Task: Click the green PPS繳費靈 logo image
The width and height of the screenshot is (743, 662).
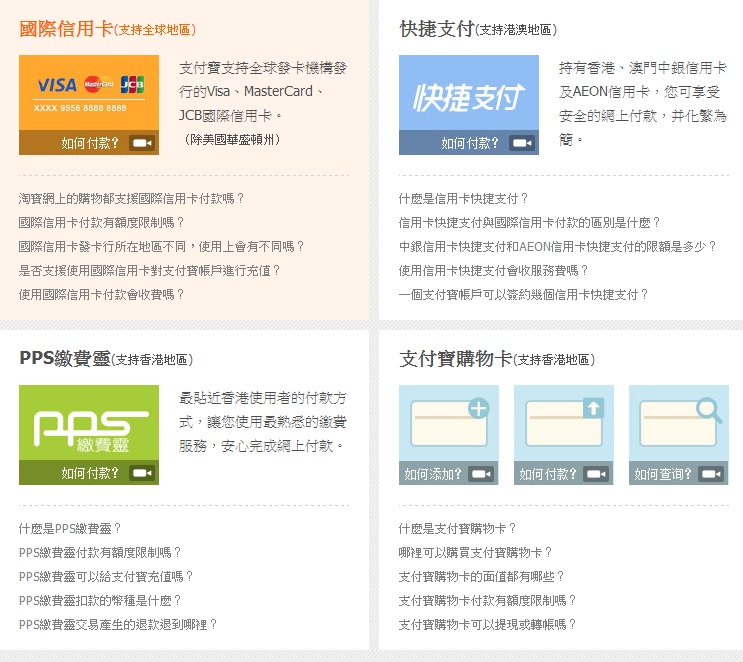Action: [x=88, y=422]
